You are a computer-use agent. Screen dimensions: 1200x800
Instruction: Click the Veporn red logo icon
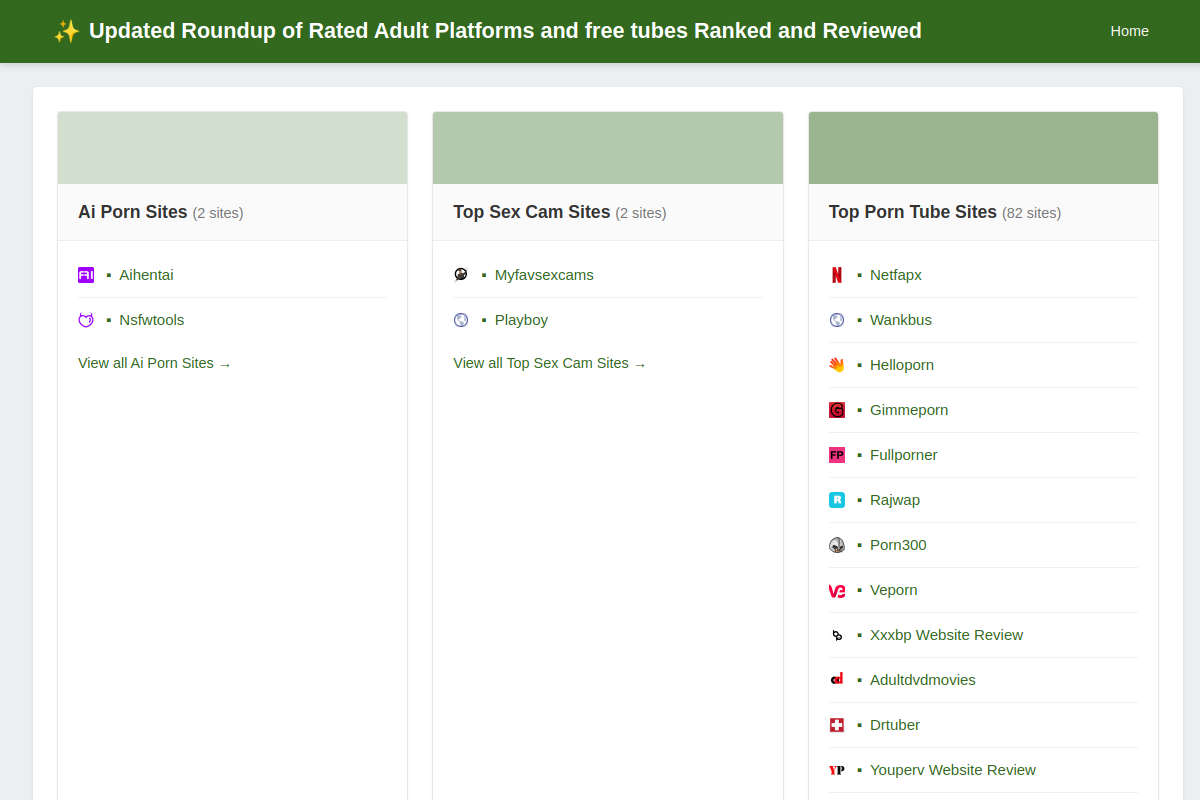(837, 590)
